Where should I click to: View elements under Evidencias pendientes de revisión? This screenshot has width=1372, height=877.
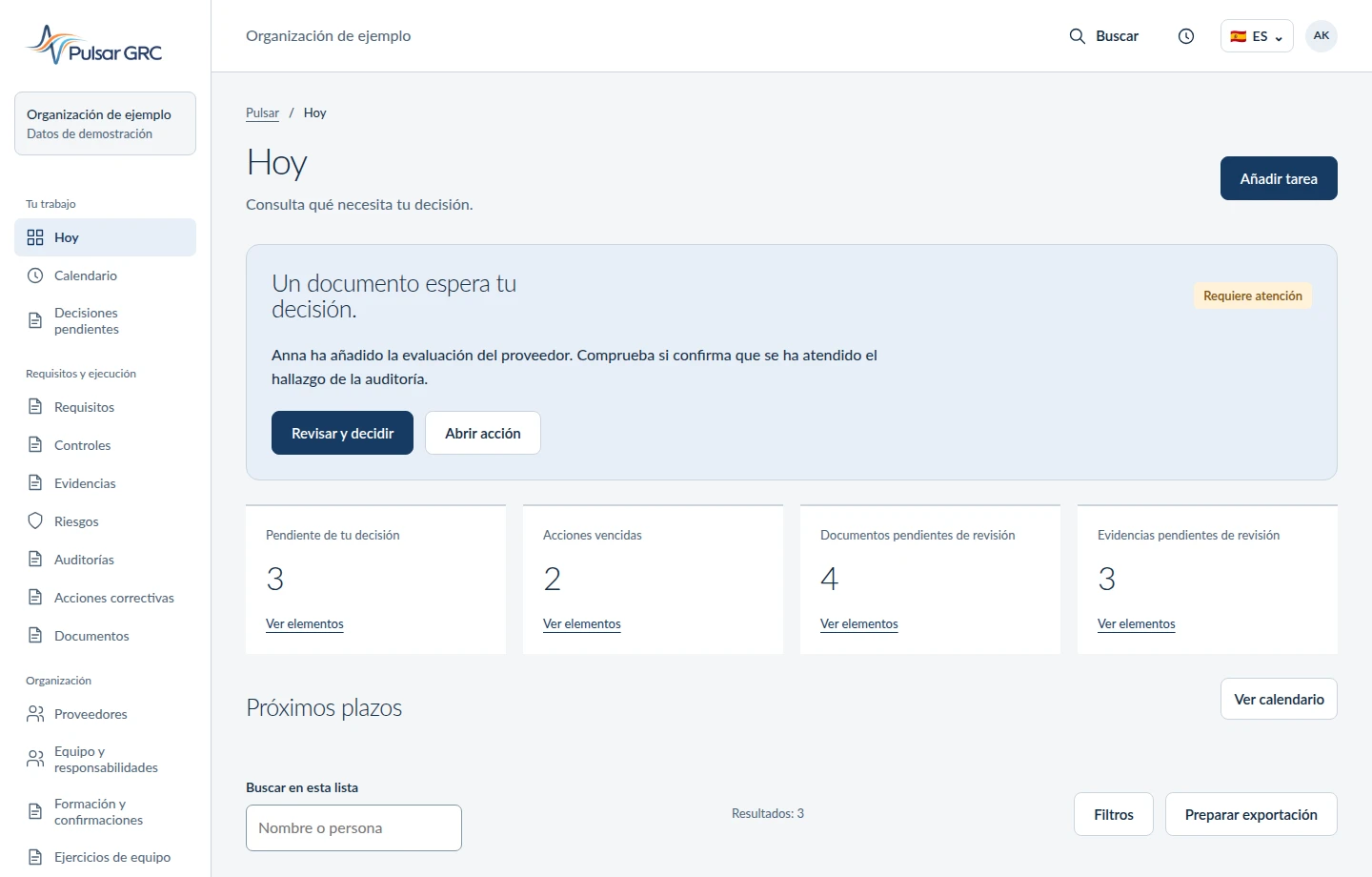(x=1137, y=624)
